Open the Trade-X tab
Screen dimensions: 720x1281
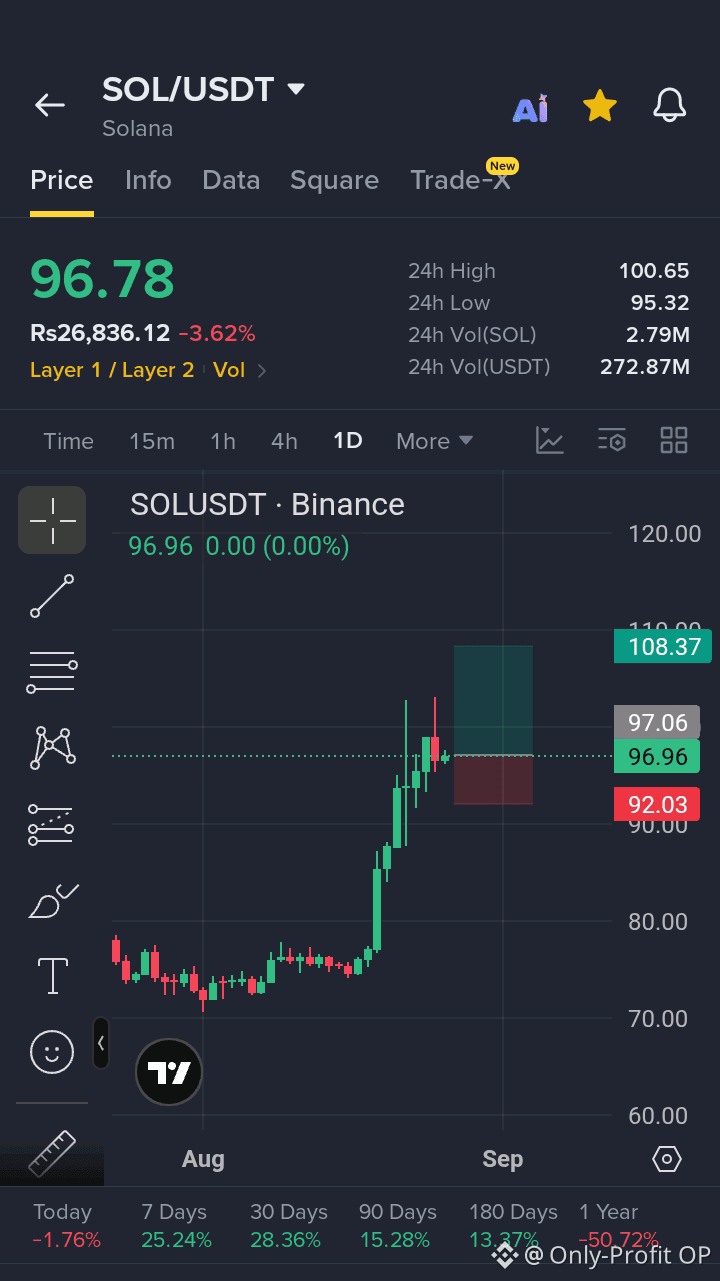tap(461, 180)
